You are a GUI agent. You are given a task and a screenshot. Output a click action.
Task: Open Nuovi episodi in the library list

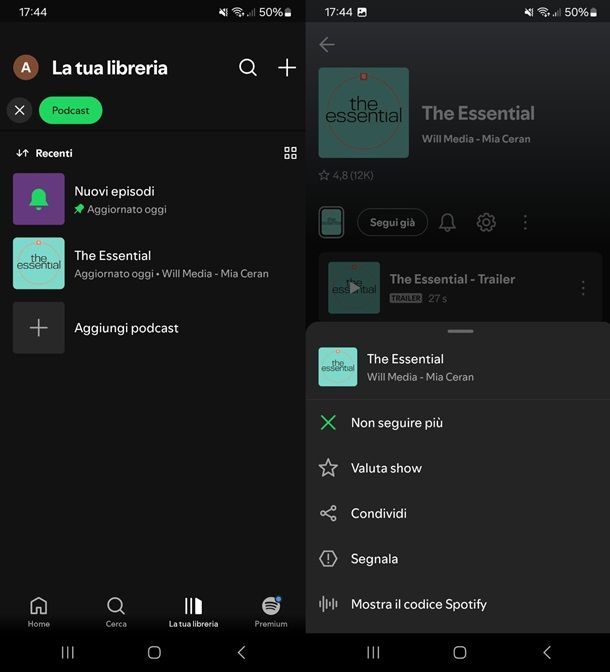pyautogui.click(x=153, y=199)
